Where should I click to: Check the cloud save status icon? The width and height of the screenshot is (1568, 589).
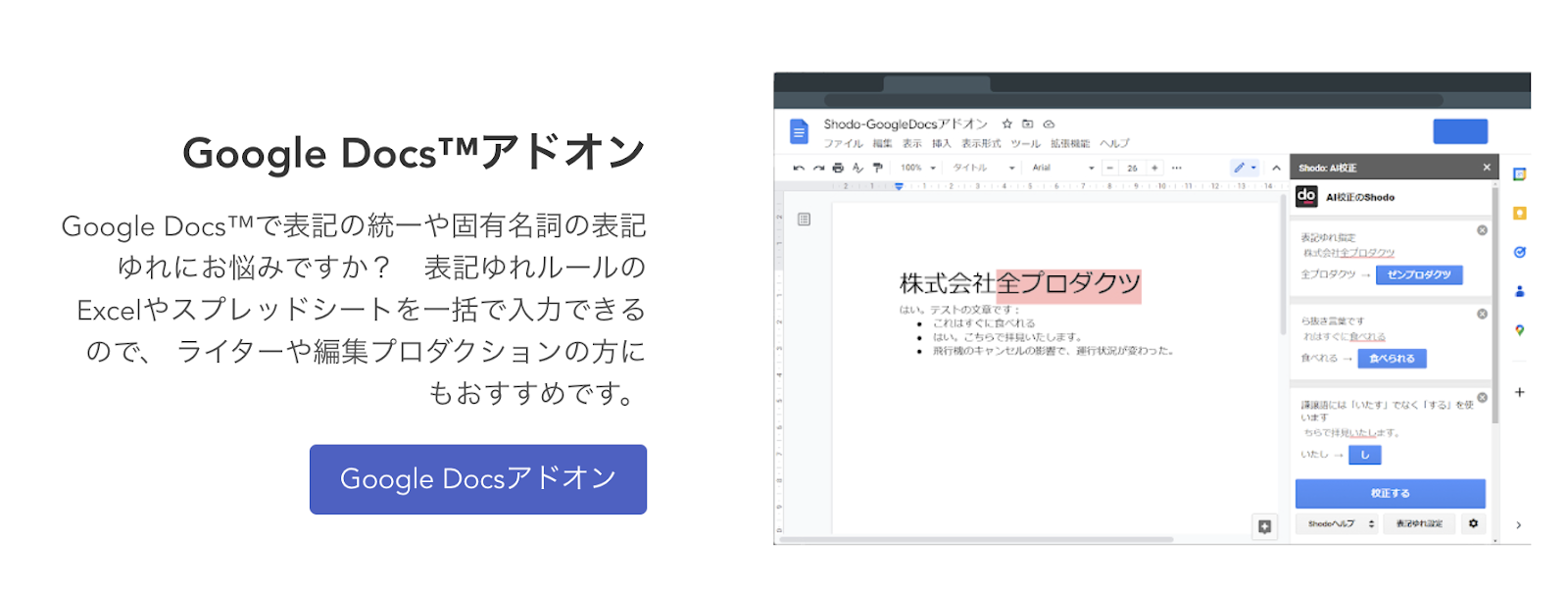point(1049,124)
